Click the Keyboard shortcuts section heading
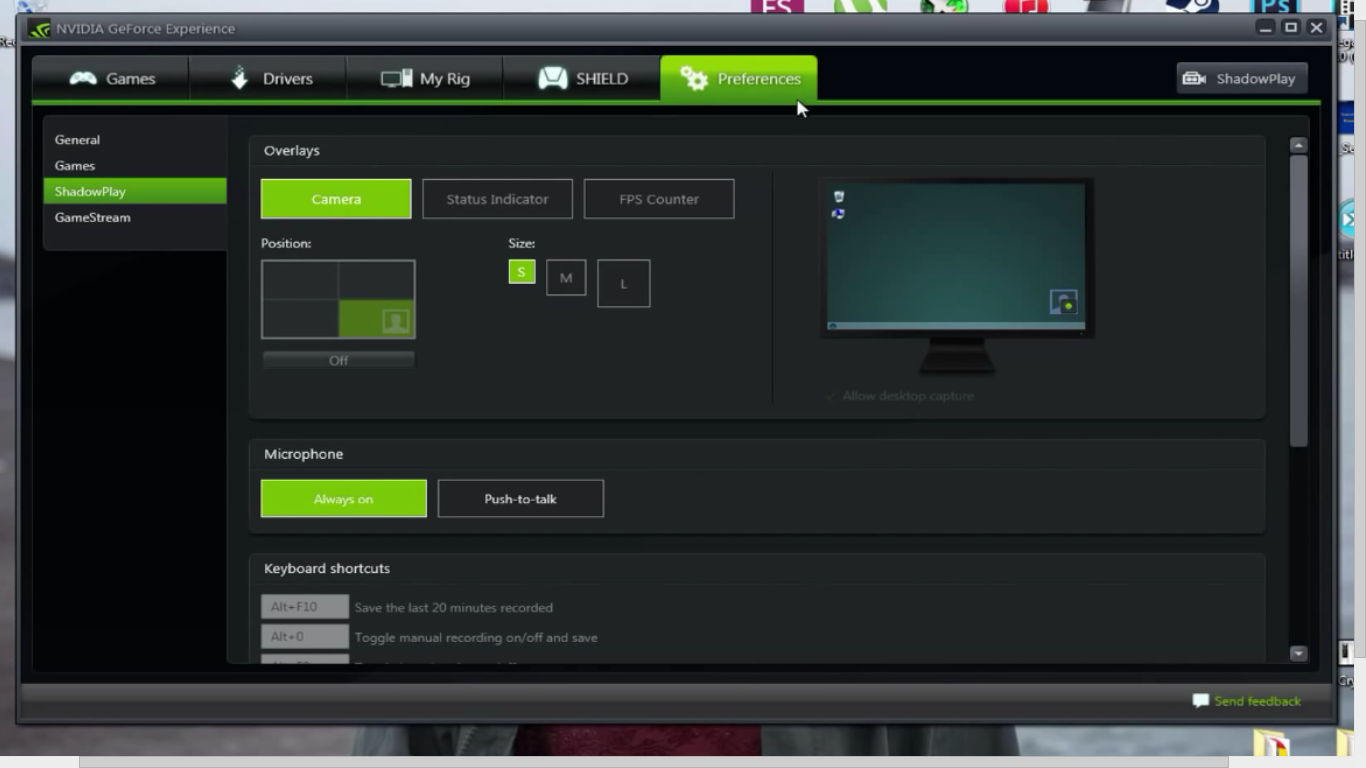1366x768 pixels. pos(327,569)
